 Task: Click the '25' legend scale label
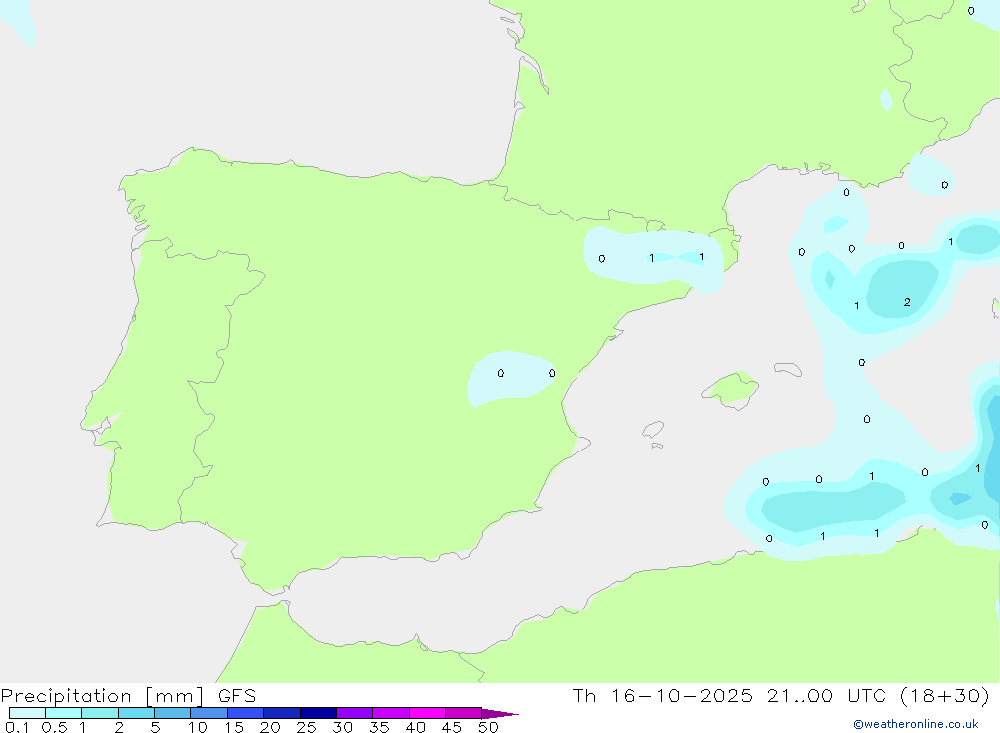click(306, 727)
